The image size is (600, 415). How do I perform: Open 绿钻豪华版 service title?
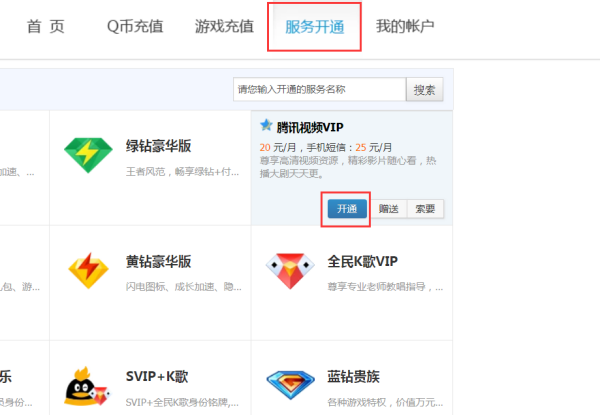click(158, 146)
